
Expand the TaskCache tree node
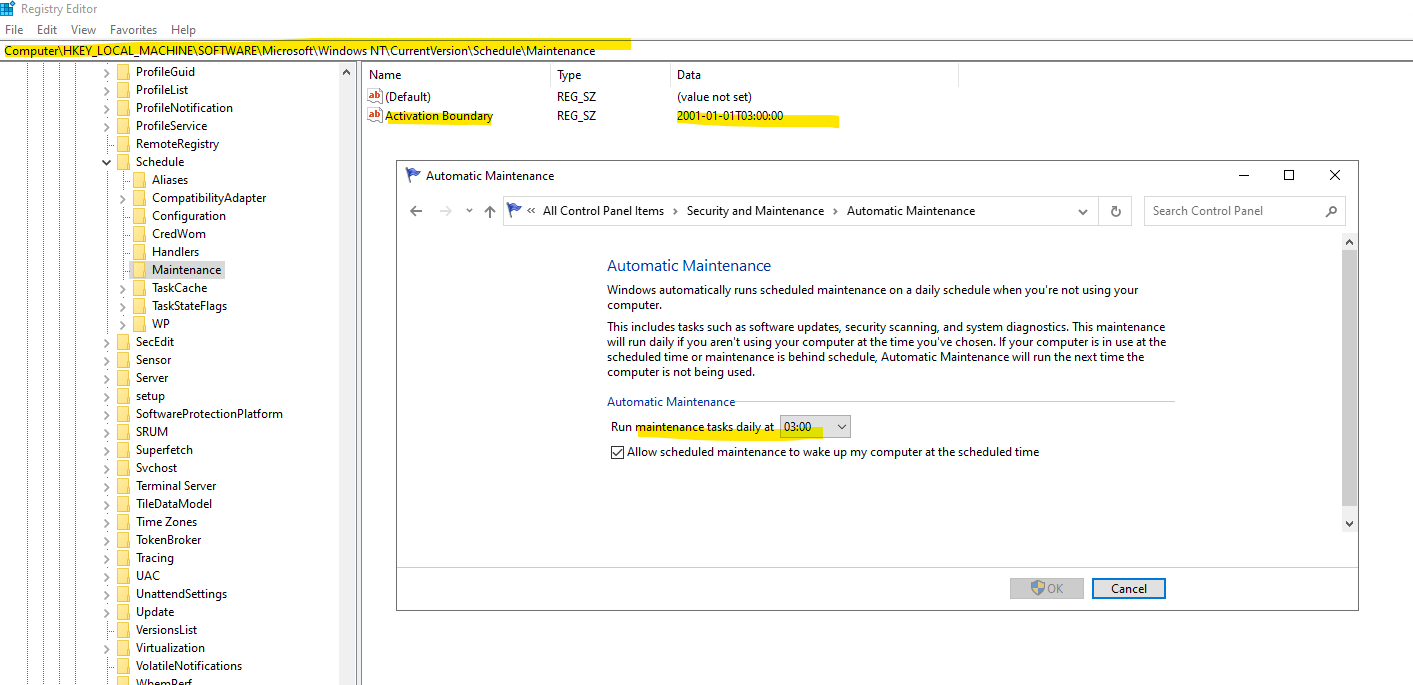[x=123, y=288]
